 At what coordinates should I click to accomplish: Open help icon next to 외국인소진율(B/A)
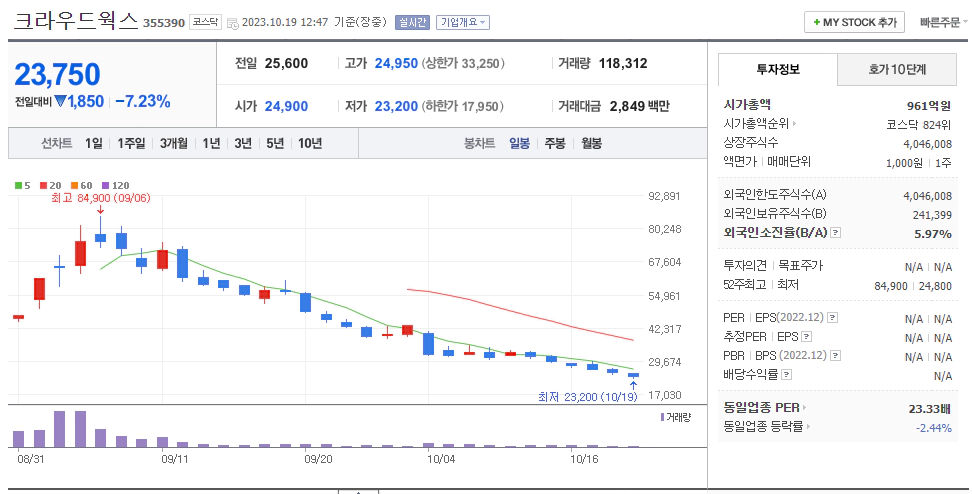click(x=836, y=233)
